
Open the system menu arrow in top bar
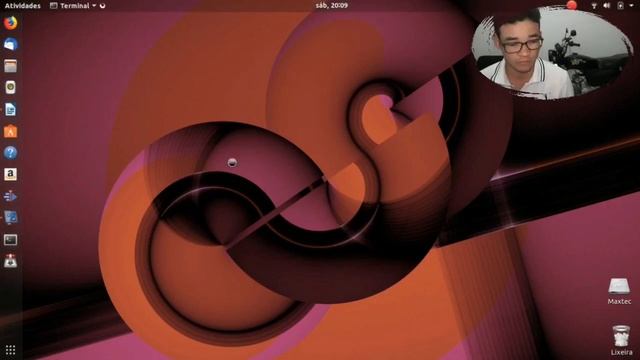click(x=631, y=5)
